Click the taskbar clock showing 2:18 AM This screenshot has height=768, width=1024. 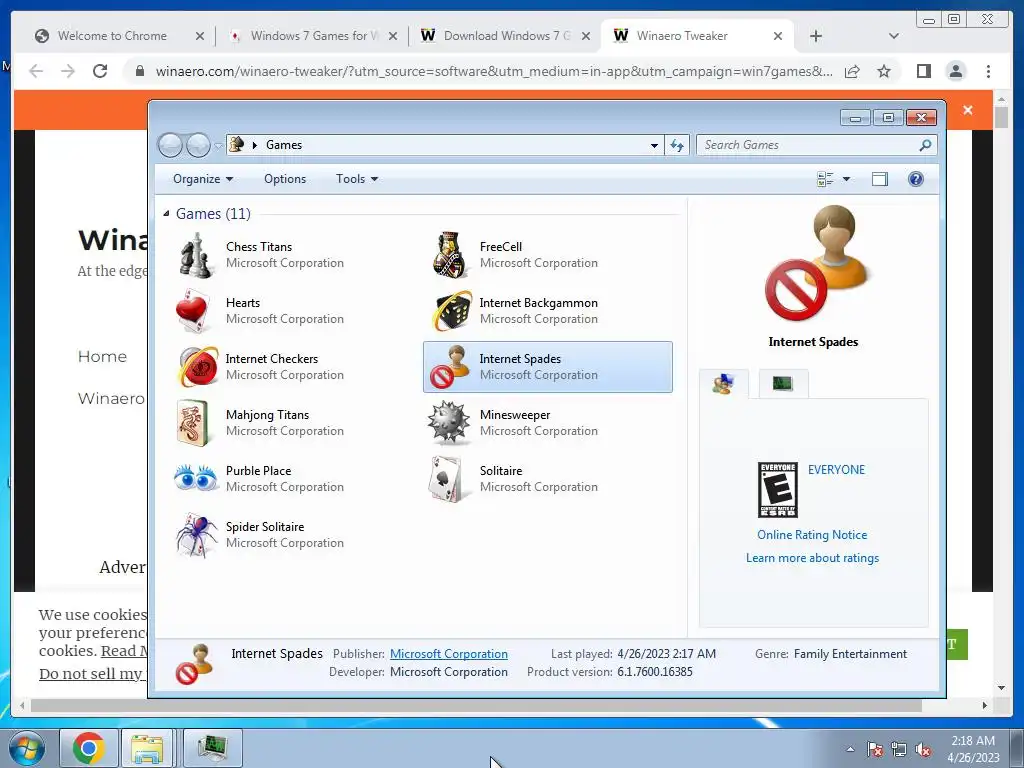pos(973,749)
